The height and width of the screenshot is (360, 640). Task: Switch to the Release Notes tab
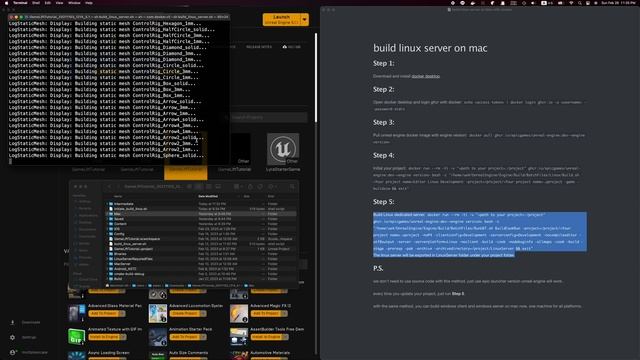(x=259, y=47)
